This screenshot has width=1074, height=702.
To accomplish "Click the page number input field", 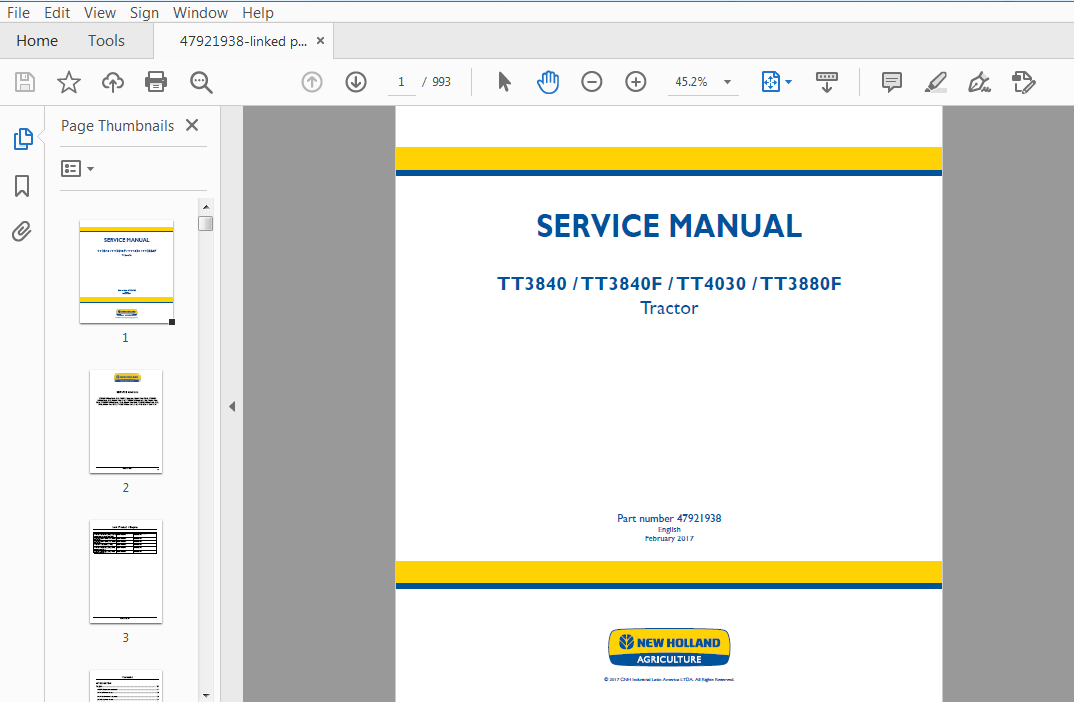I will [x=401, y=82].
